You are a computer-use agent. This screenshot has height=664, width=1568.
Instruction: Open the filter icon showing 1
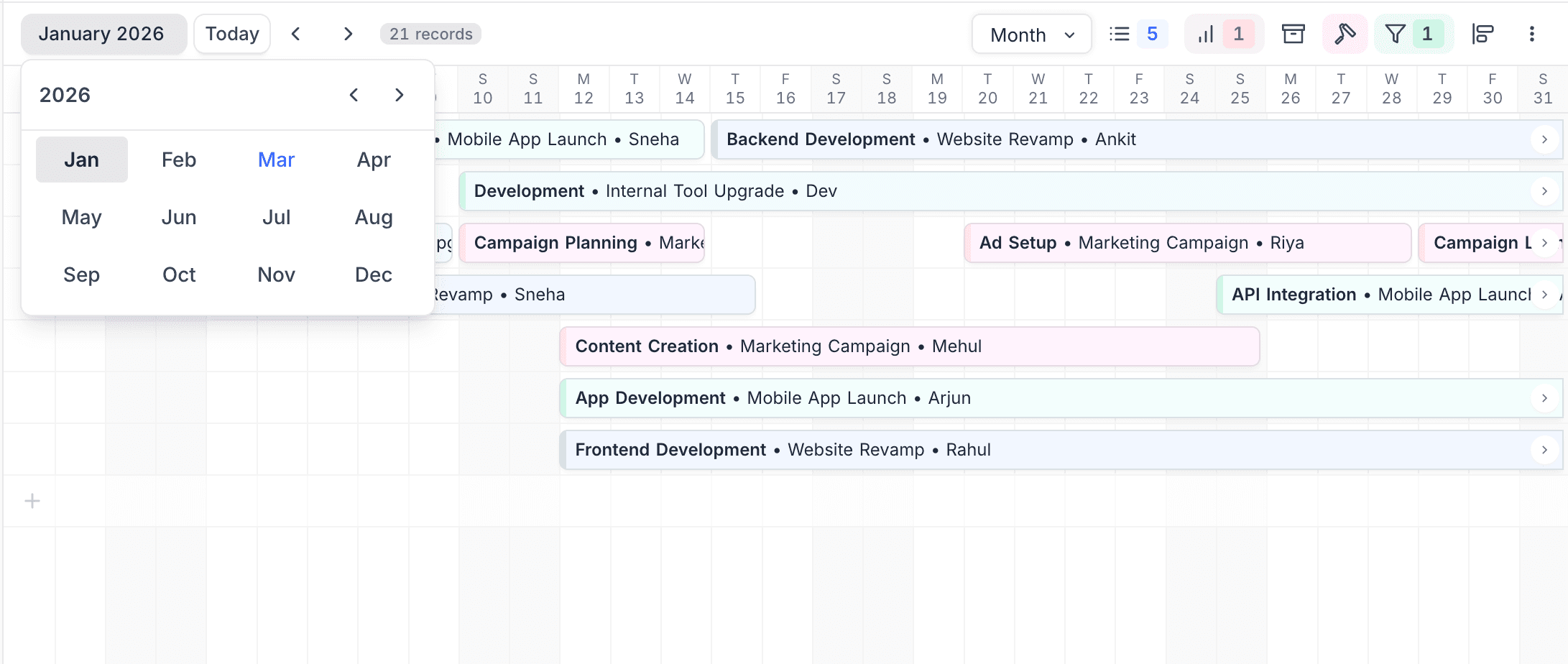(1413, 33)
